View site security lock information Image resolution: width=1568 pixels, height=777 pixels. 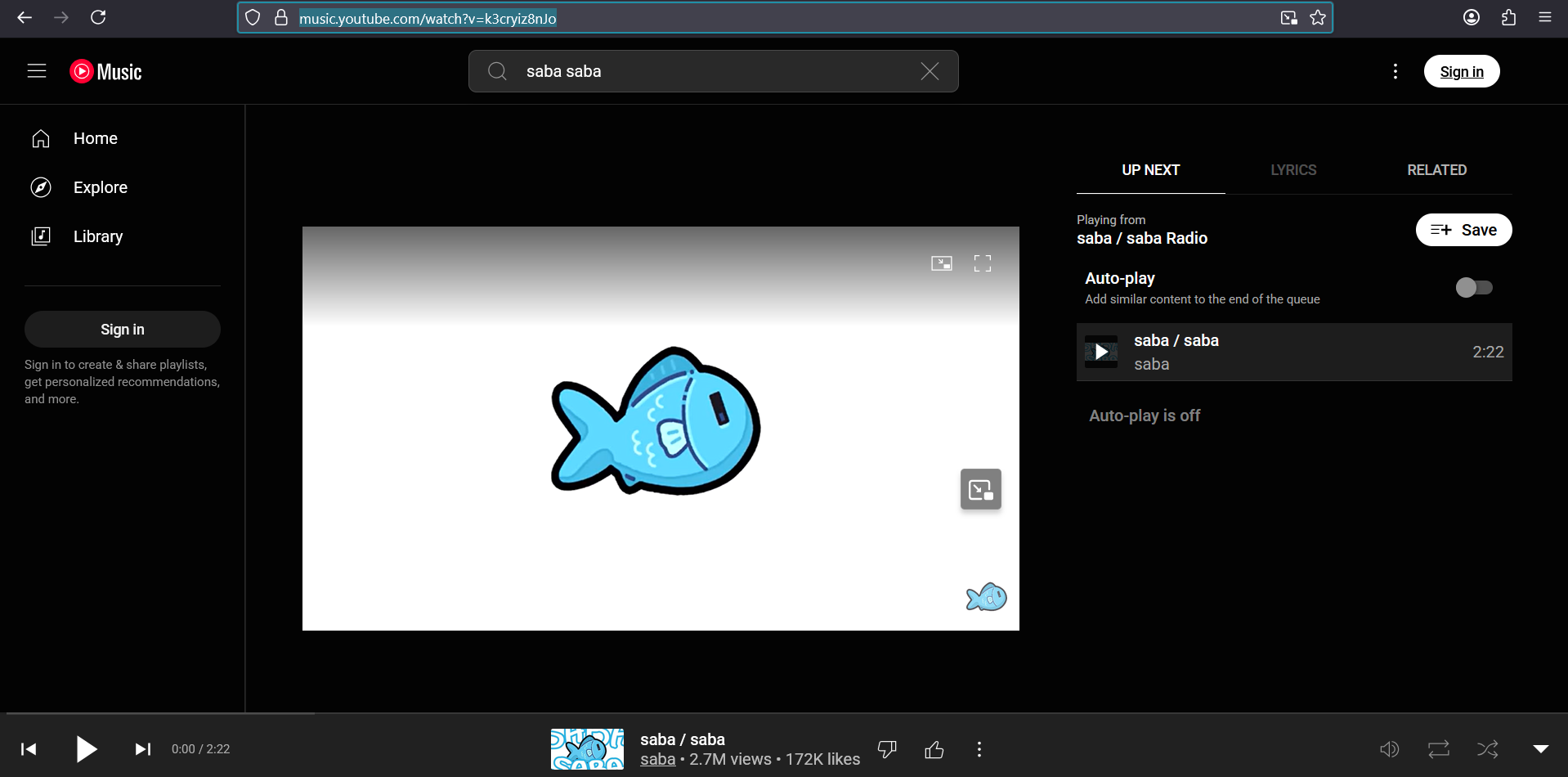pyautogui.click(x=281, y=18)
